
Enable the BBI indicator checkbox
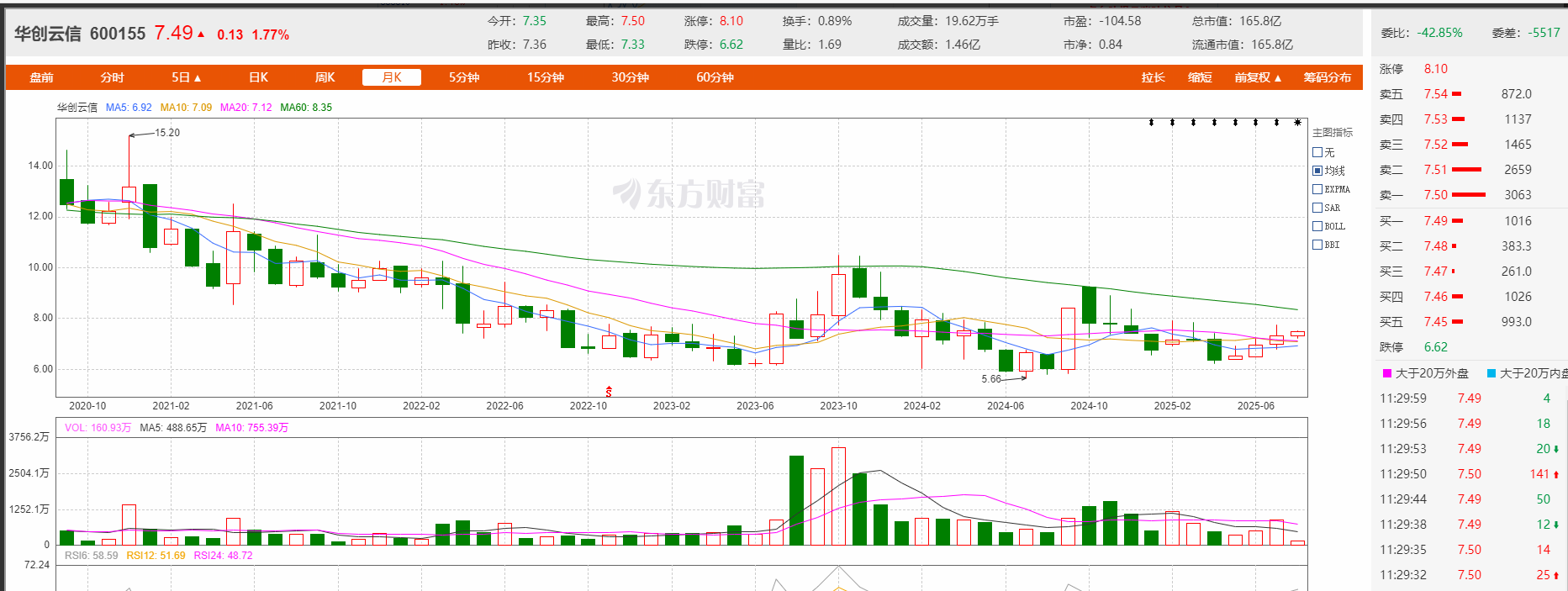click(x=1317, y=245)
